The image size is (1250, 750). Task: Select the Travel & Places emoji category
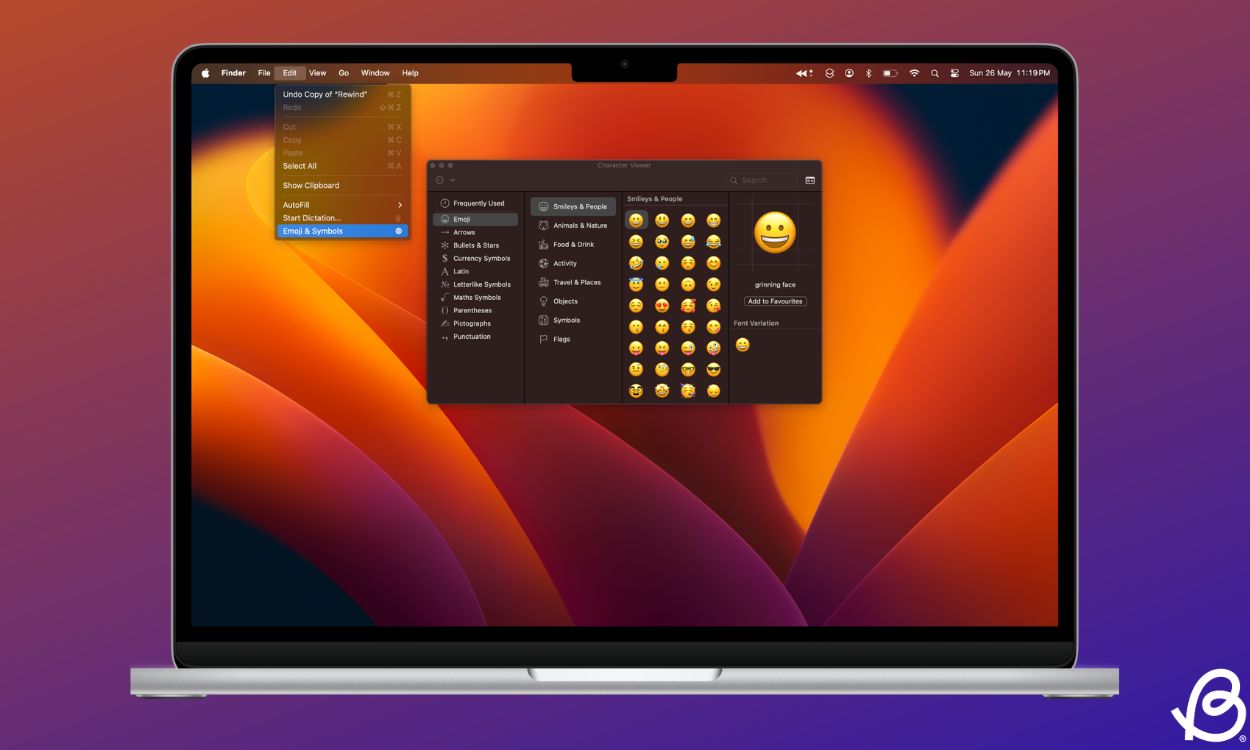click(x=576, y=282)
